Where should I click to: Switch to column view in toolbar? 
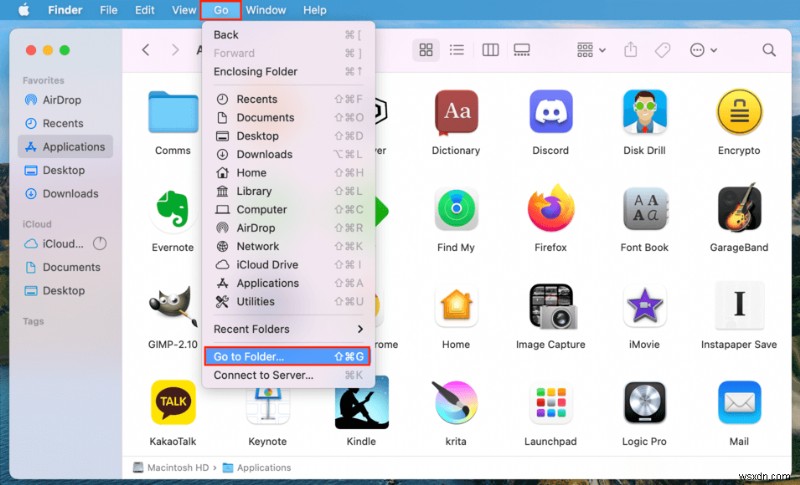click(490, 50)
